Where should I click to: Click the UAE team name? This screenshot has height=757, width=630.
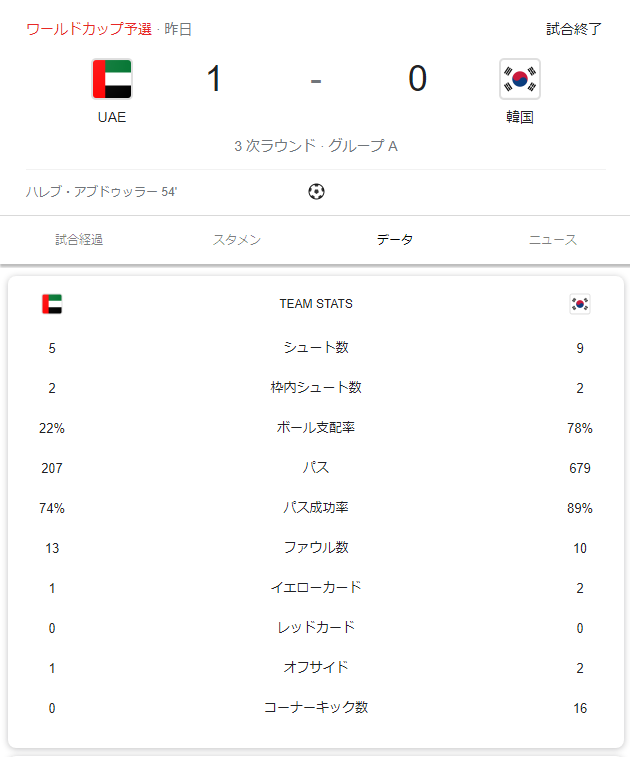click(x=112, y=117)
